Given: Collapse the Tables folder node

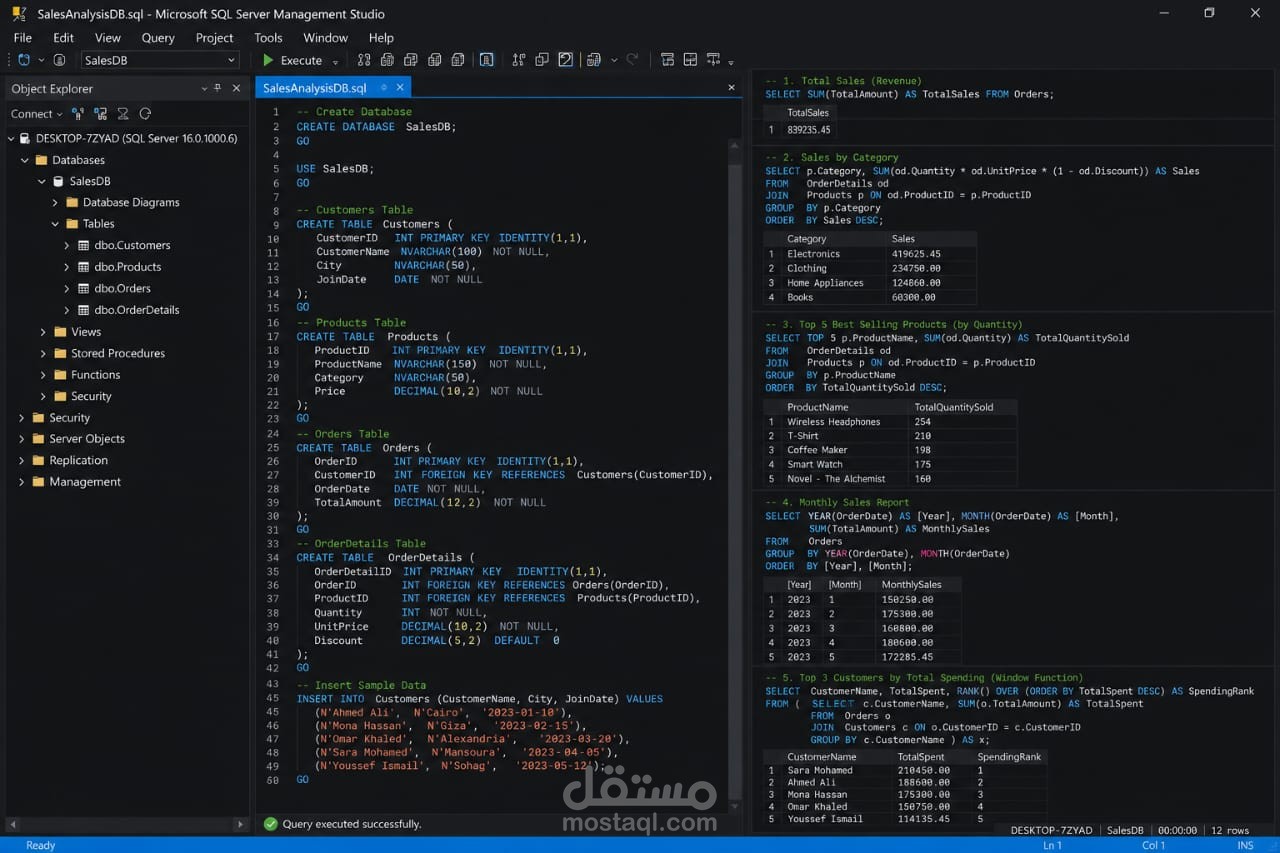Looking at the screenshot, I should [55, 224].
